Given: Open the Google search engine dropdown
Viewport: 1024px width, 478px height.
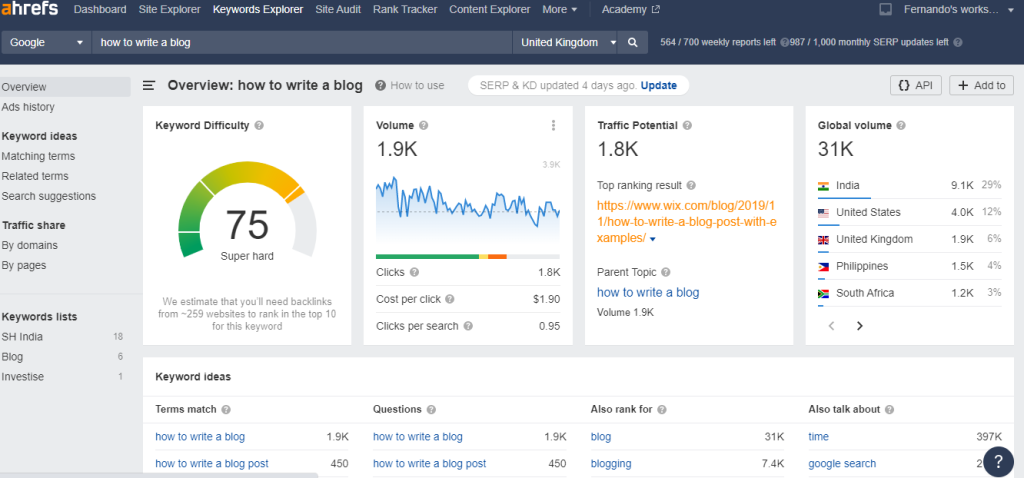Looking at the screenshot, I should tap(46, 42).
